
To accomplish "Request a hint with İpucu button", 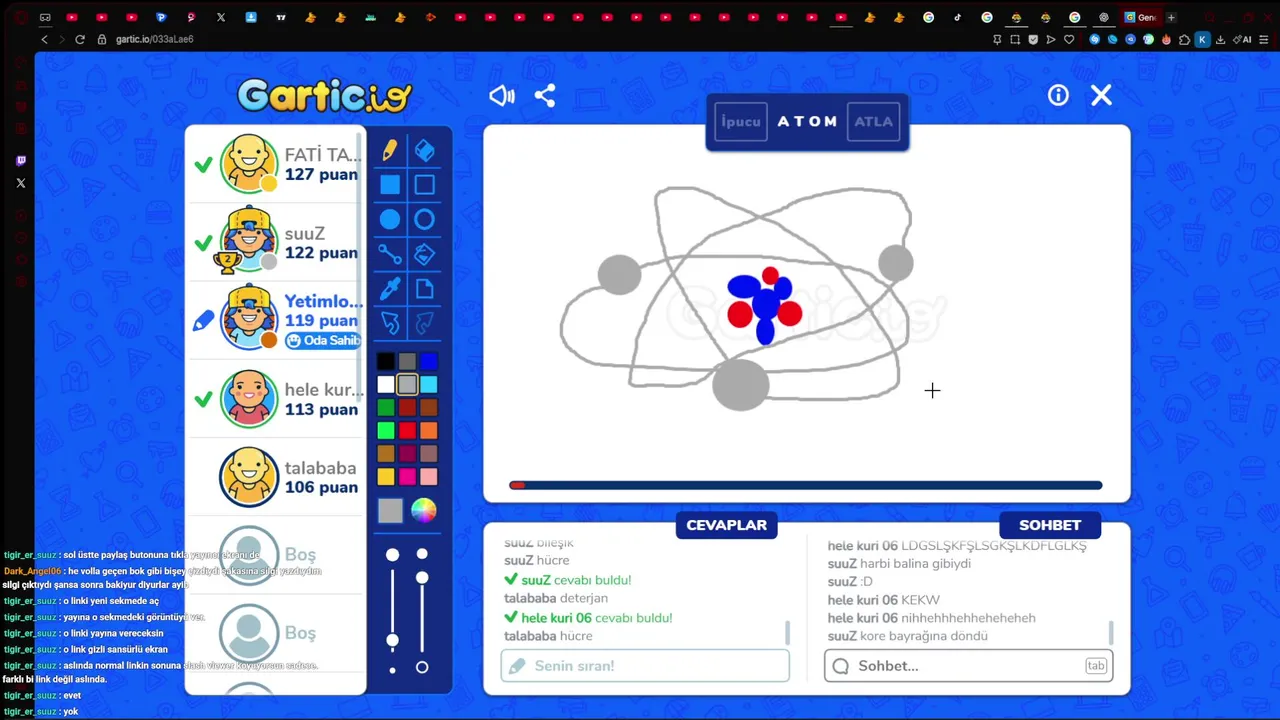I will [x=741, y=122].
